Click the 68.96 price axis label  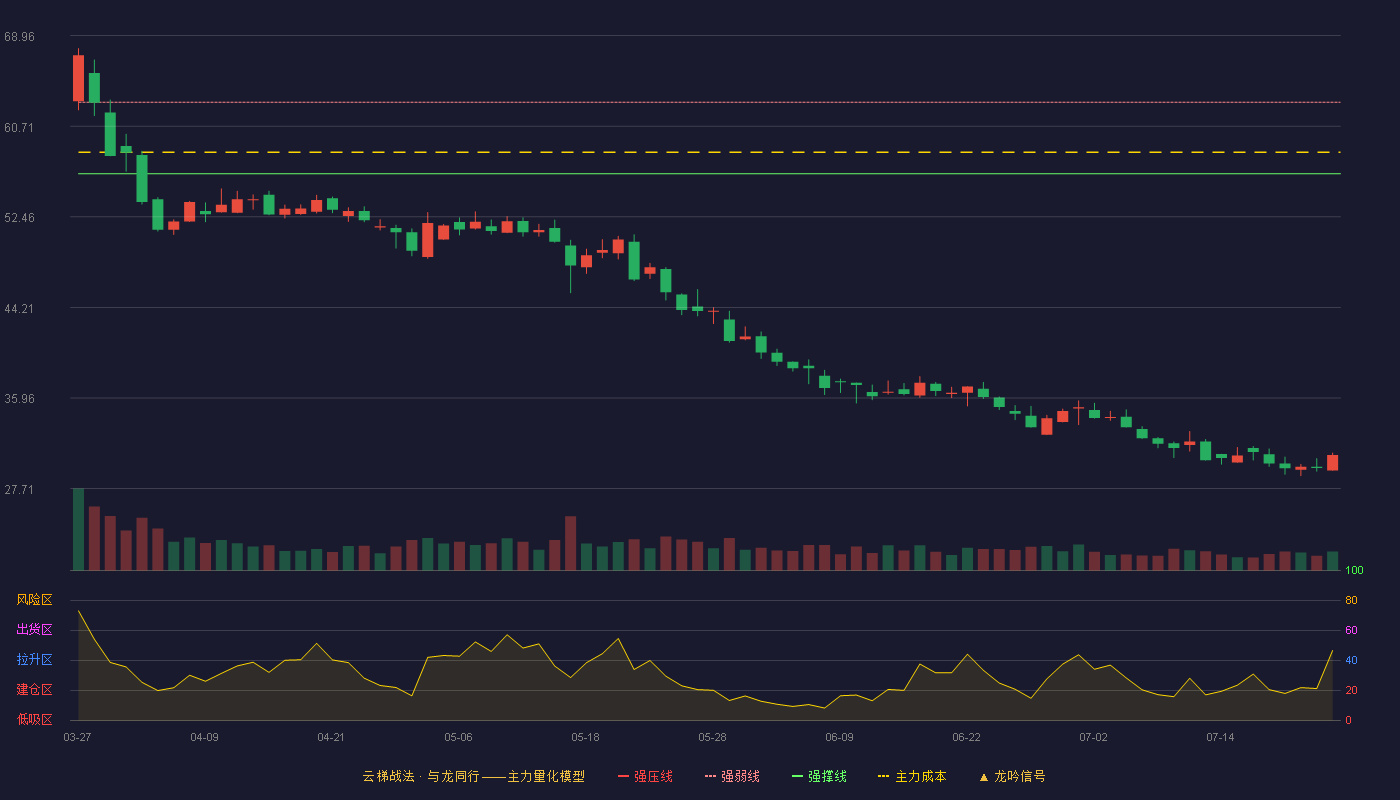[19, 37]
